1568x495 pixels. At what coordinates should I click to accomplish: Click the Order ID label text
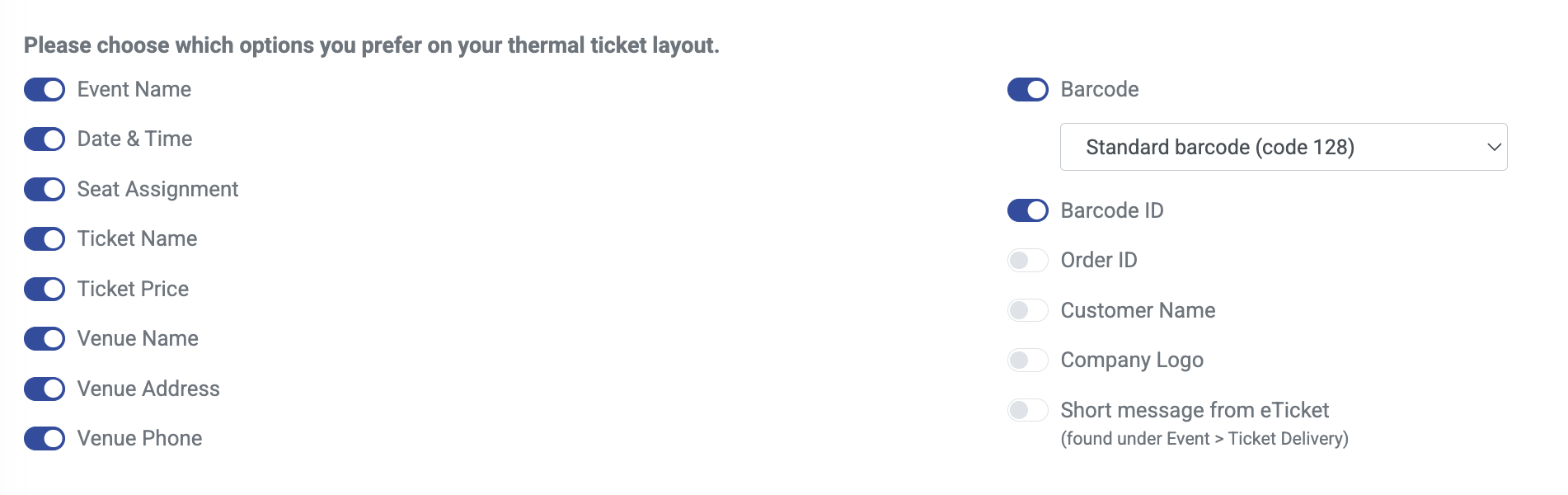click(1099, 261)
